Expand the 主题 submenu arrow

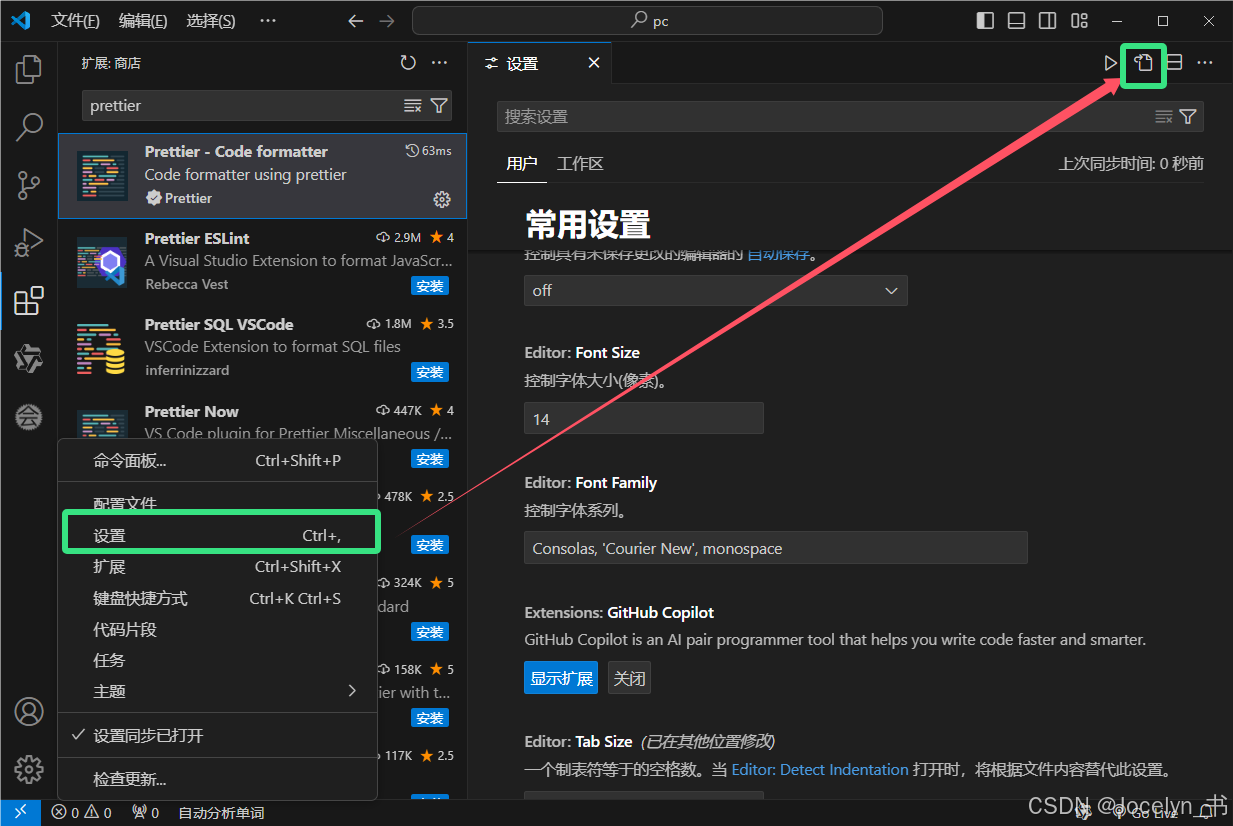352,691
